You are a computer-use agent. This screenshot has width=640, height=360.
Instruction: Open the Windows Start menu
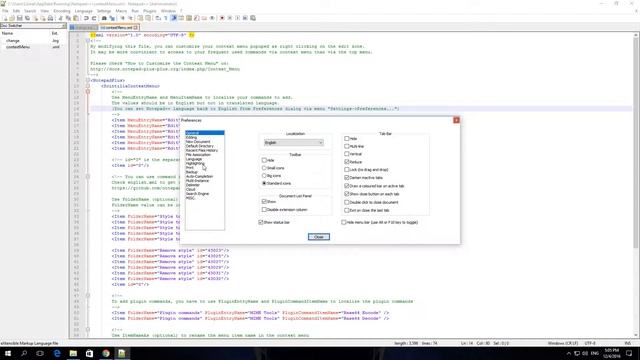pos(8,353)
